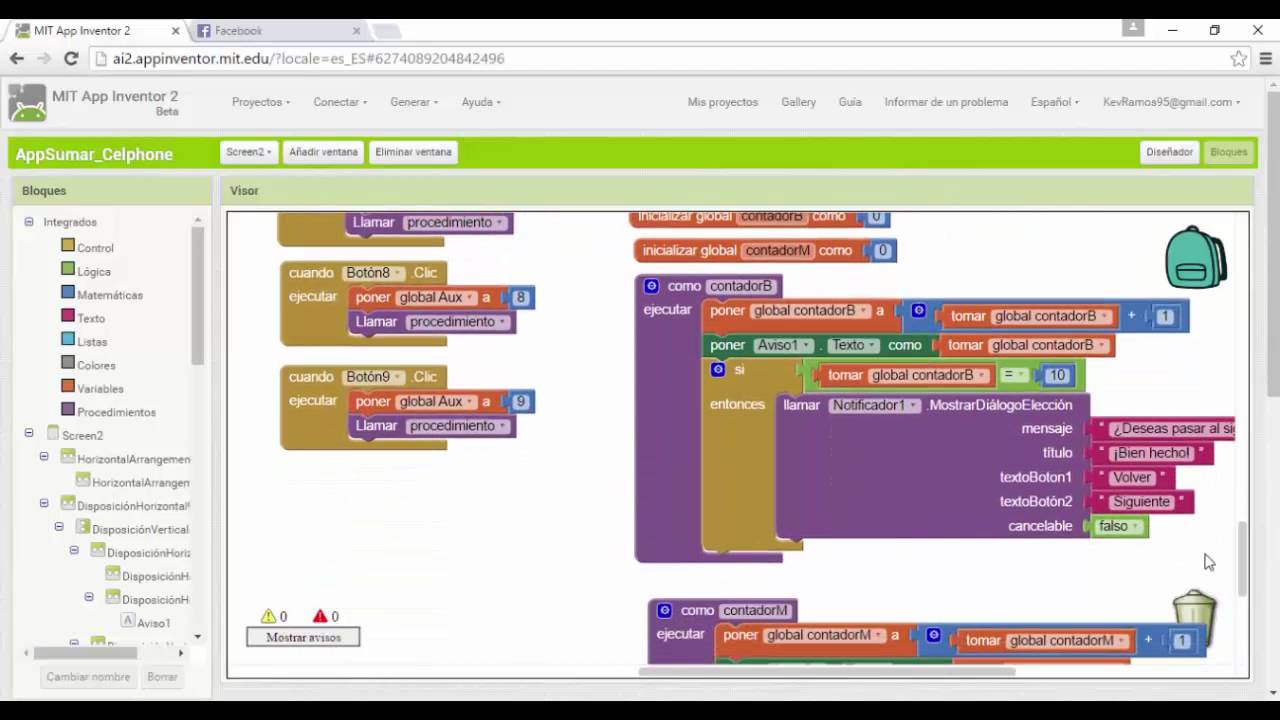The width and height of the screenshot is (1280, 720).
Task: Open Mis proyectos link
Action: tap(723, 102)
